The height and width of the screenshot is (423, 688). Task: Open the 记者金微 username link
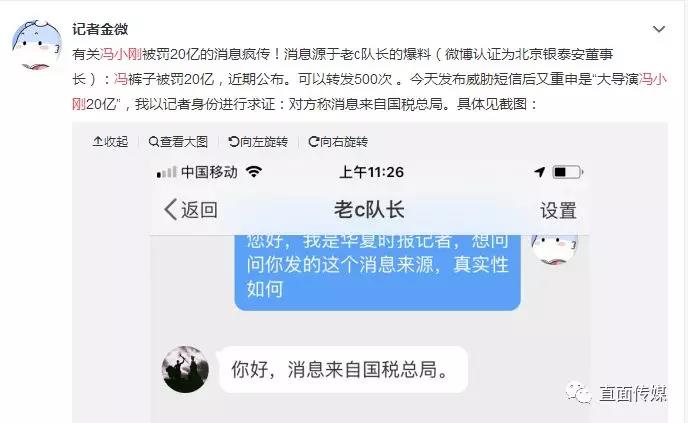(x=100, y=29)
